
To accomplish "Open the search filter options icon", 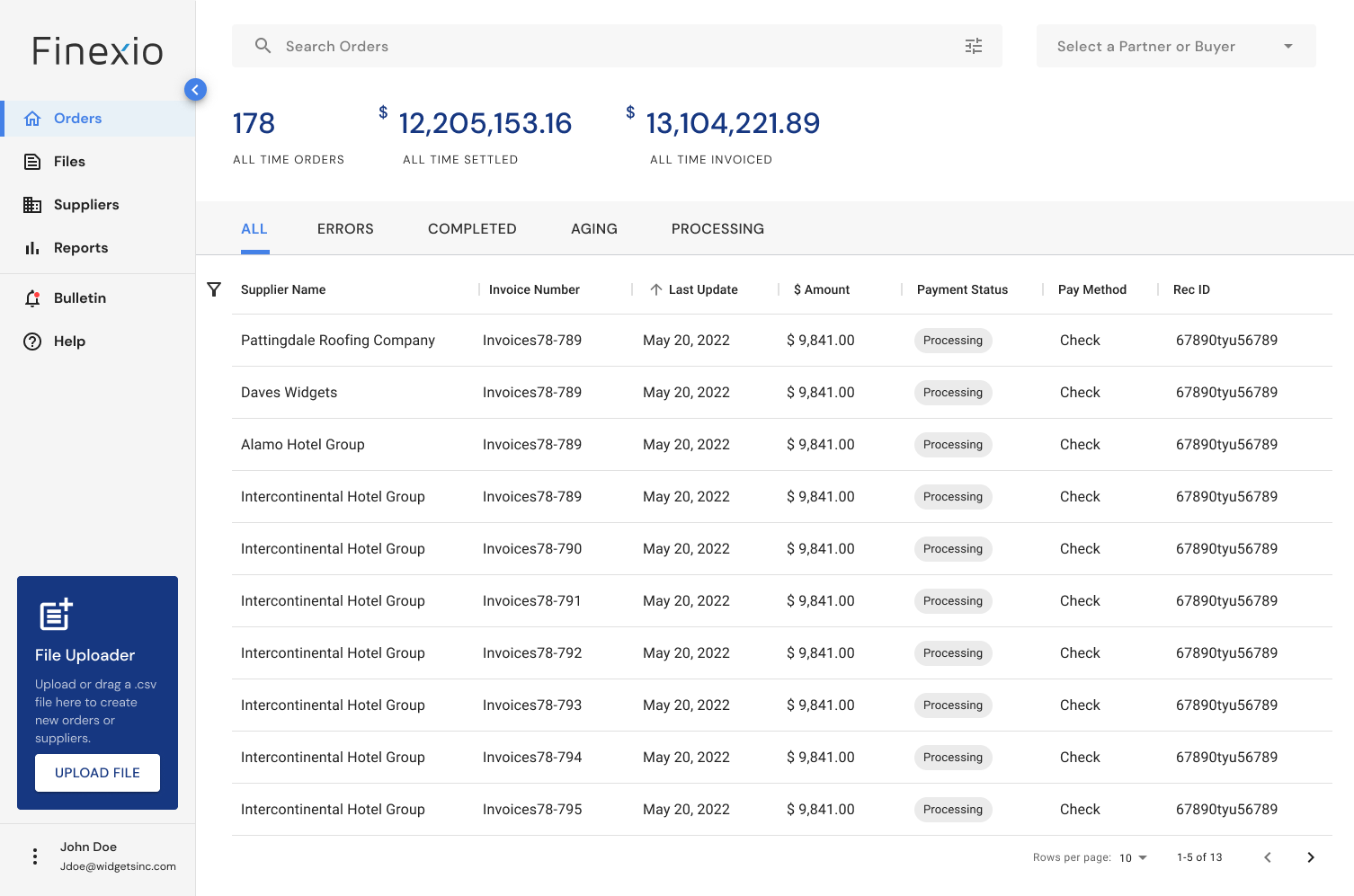I will coord(974,46).
